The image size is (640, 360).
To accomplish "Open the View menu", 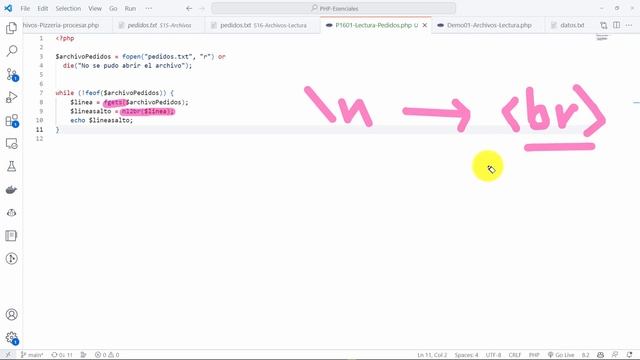I will point(95,8).
